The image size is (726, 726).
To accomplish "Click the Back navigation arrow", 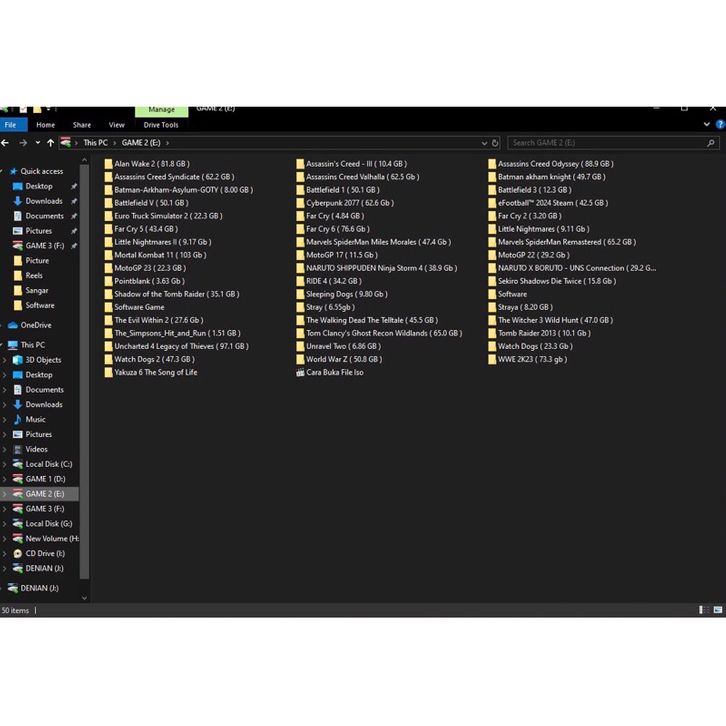I will click(5, 143).
